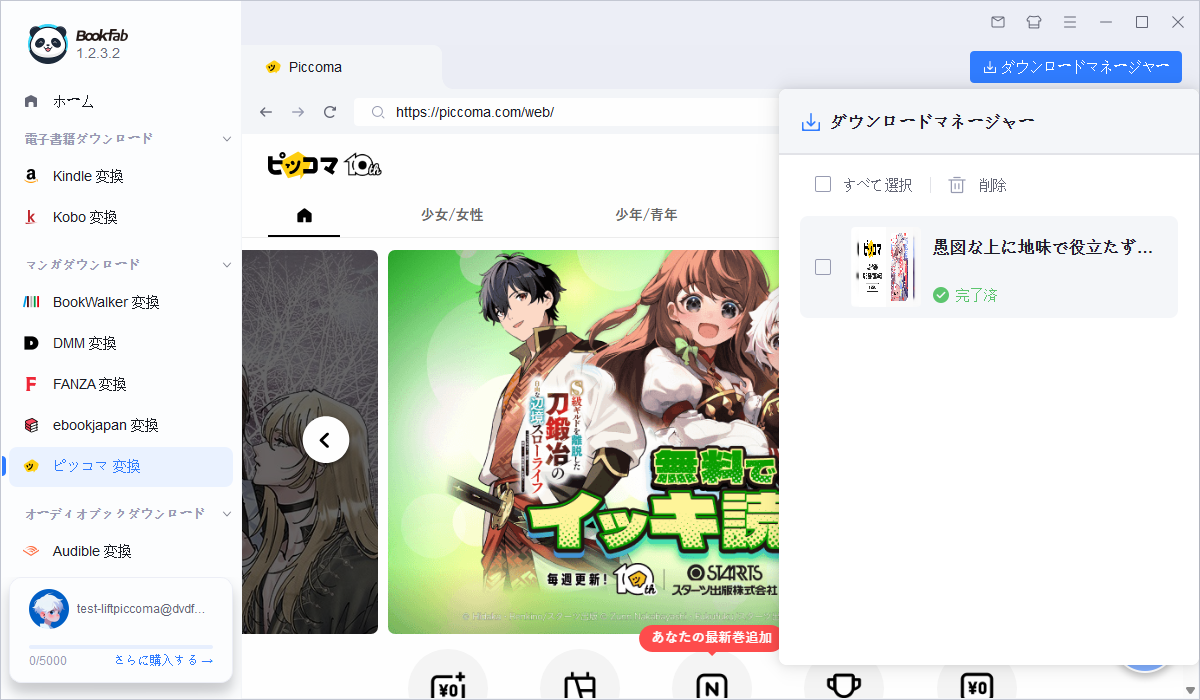Open DMM 変換 in sidebar

coord(120,343)
